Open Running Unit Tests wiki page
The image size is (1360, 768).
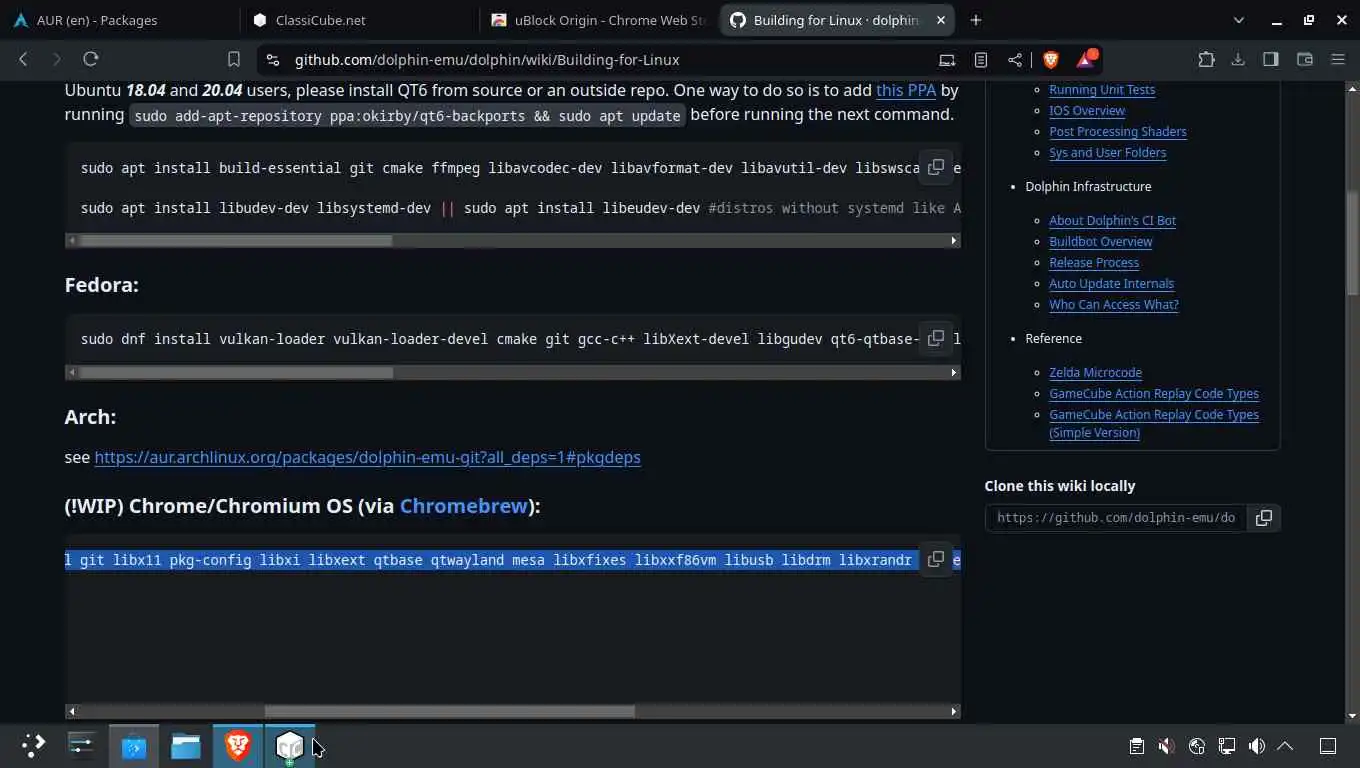click(x=1102, y=89)
